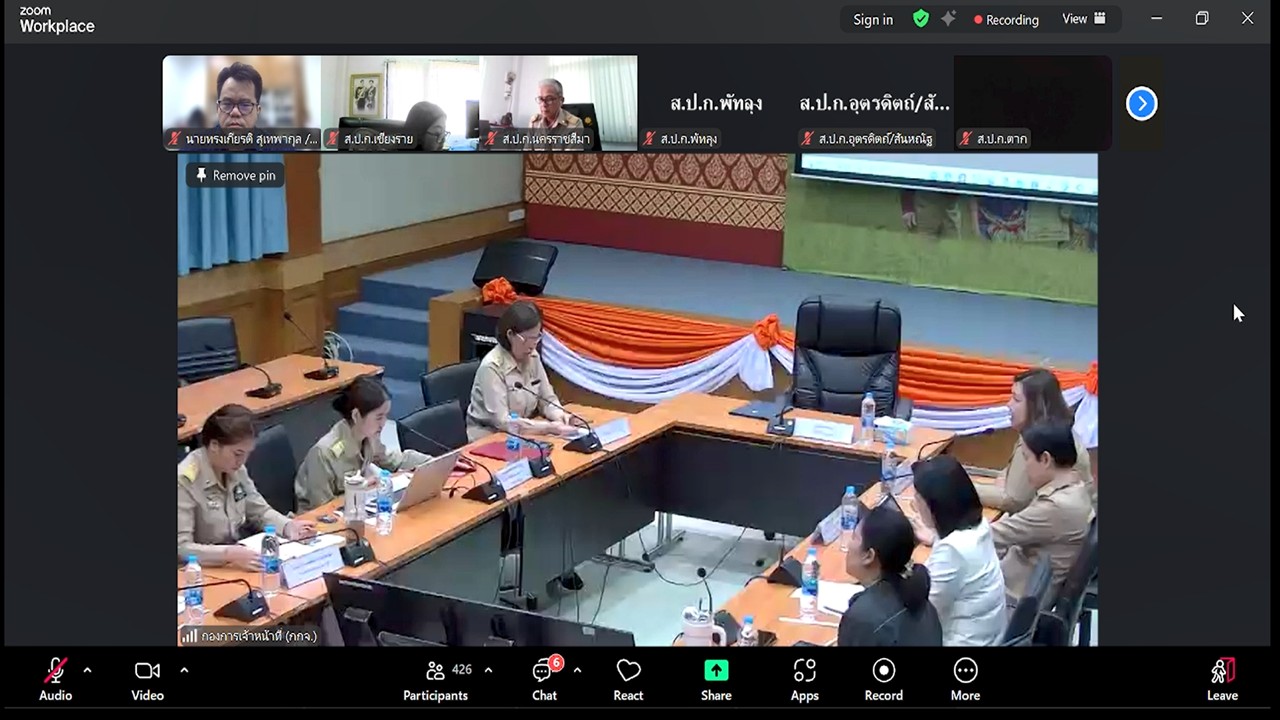Click the Remove pin button
Image resolution: width=1280 pixels, height=720 pixels.
click(234, 174)
